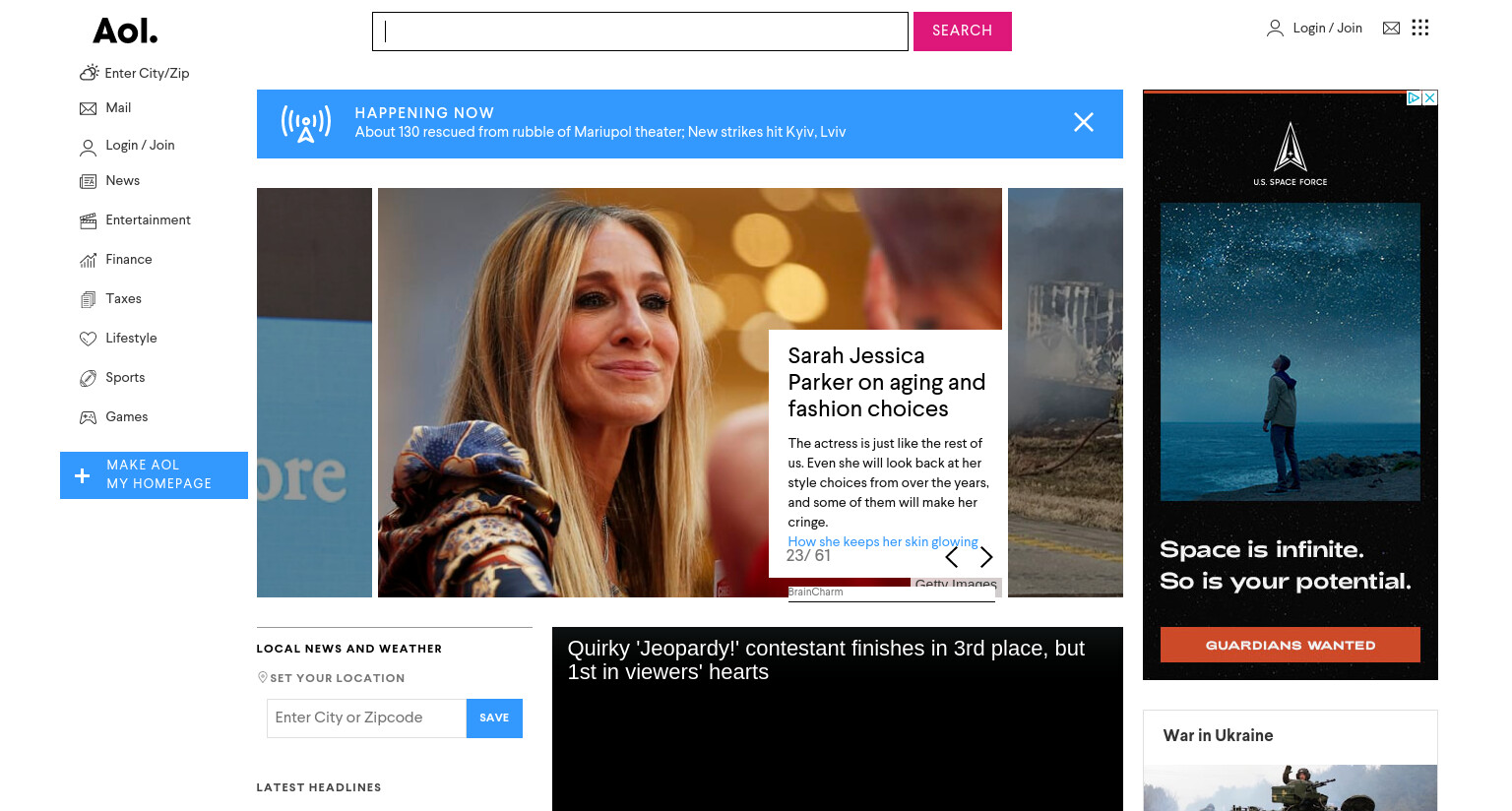1512x811 pixels.
Task: Open the Quirky 'Jeopardy!' contestant video title
Action: pyautogui.click(x=826, y=660)
